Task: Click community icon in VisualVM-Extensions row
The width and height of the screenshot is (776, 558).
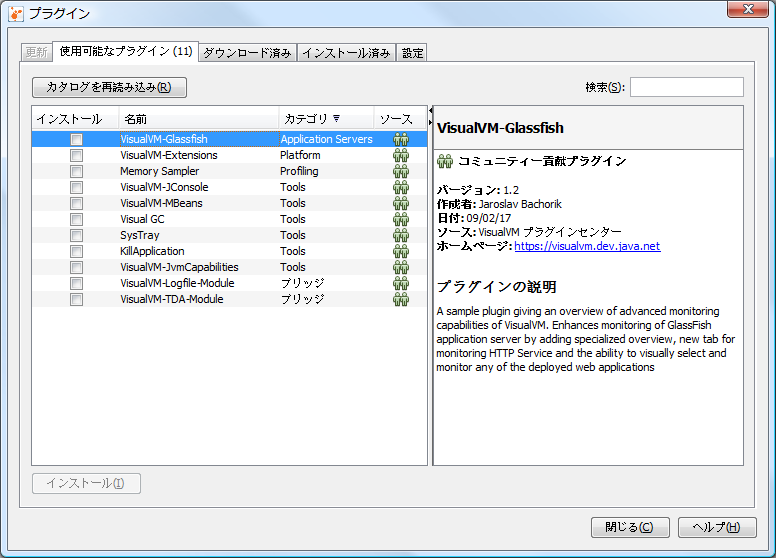Action: (401, 155)
